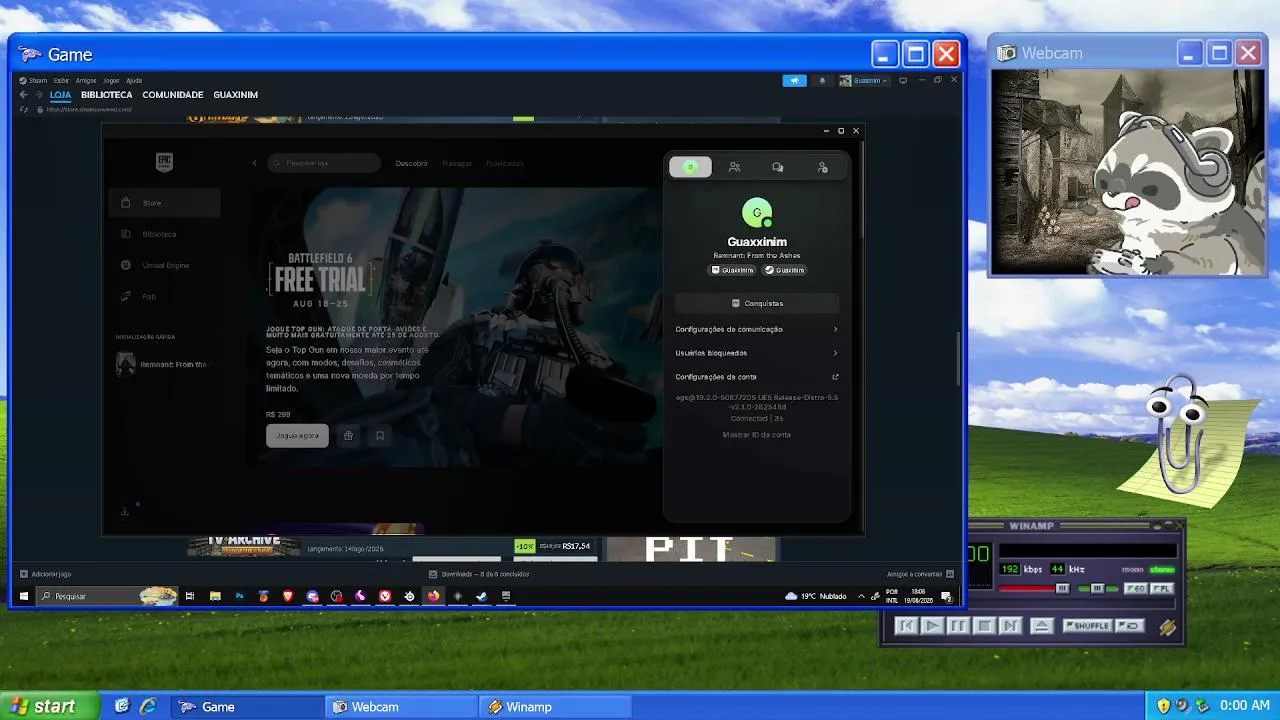Switch to Webcam in XP taskbar
The height and width of the screenshot is (720, 1280).
point(402,707)
